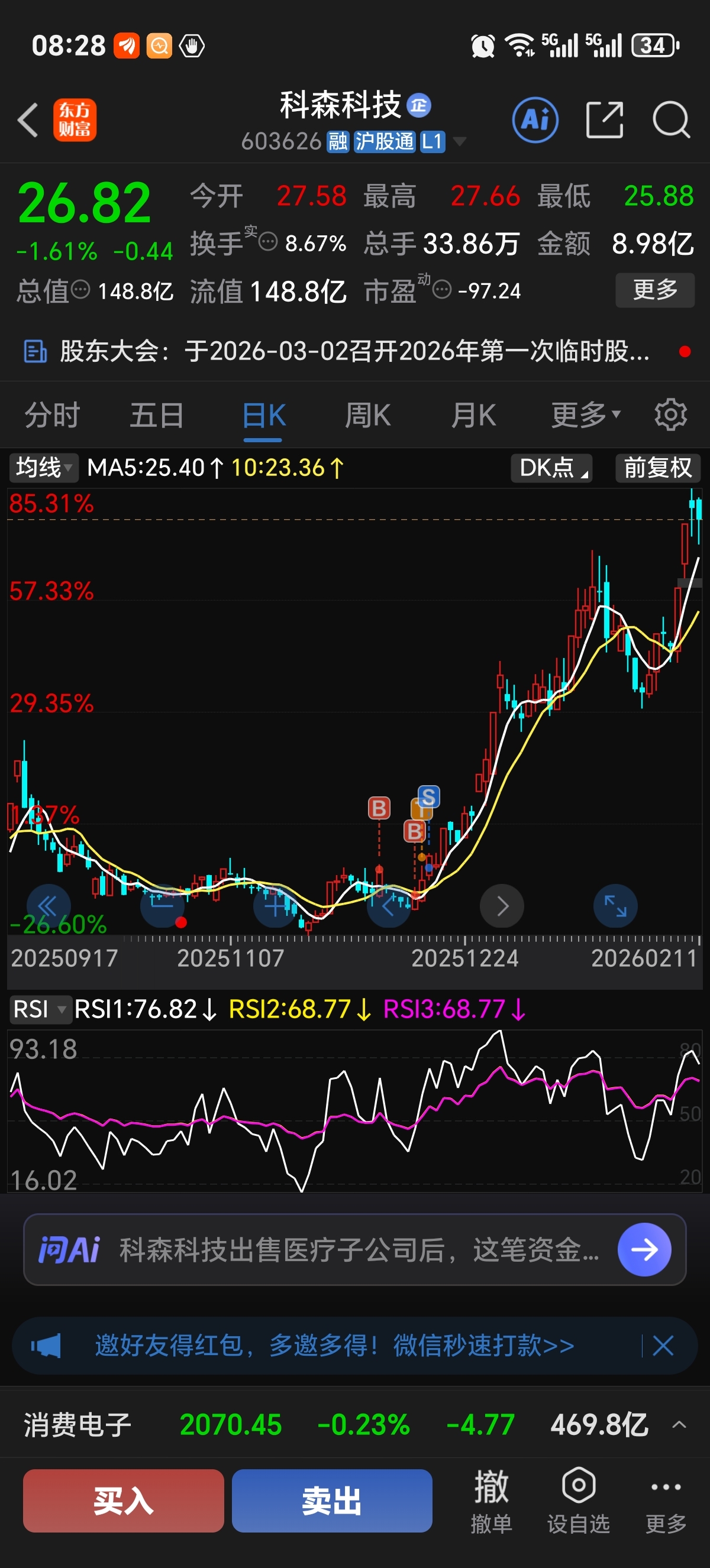This screenshot has width=710, height=1568.
Task: Tap the L1 quote level badge
Action: pyautogui.click(x=432, y=142)
